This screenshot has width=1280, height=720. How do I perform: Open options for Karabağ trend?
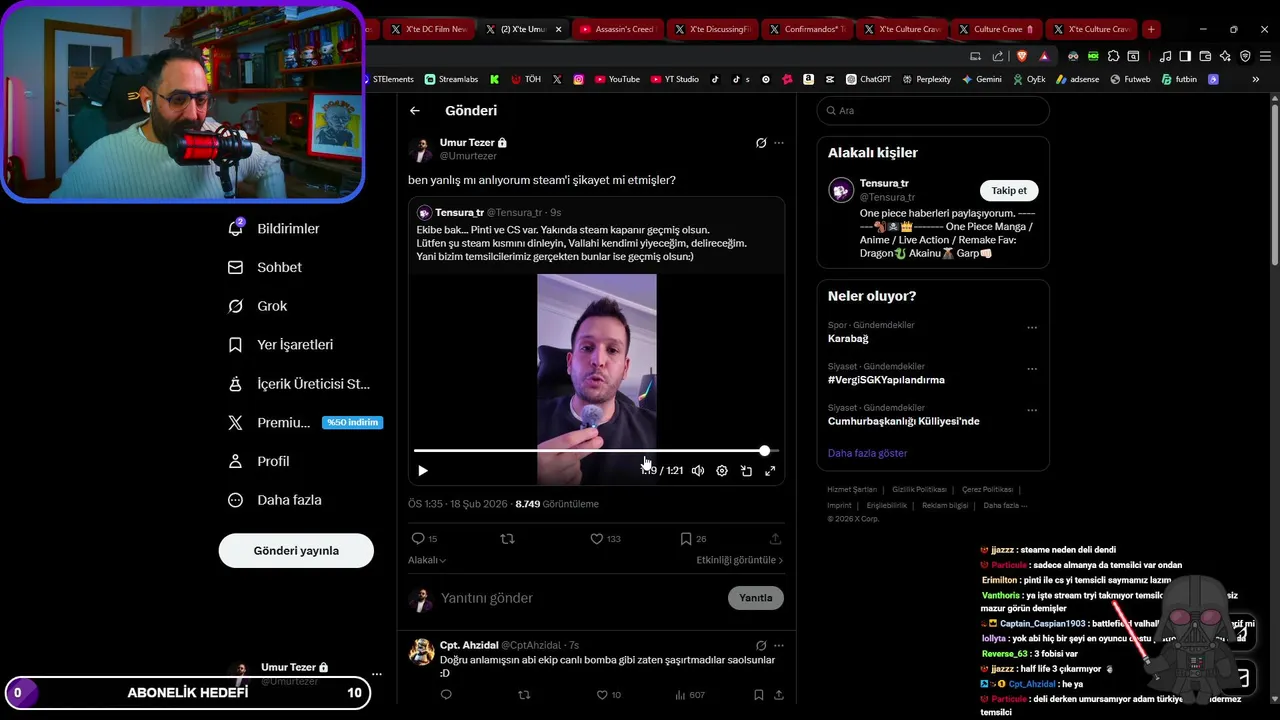tap(1032, 328)
